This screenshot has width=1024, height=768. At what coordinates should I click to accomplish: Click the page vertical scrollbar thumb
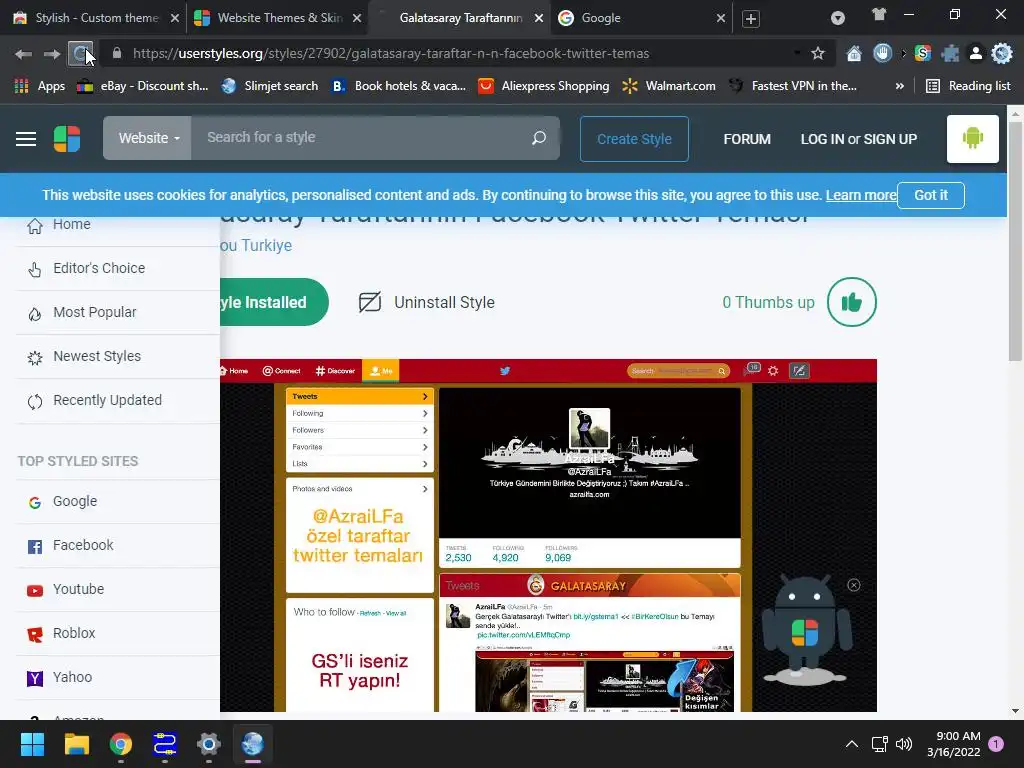point(1015,242)
